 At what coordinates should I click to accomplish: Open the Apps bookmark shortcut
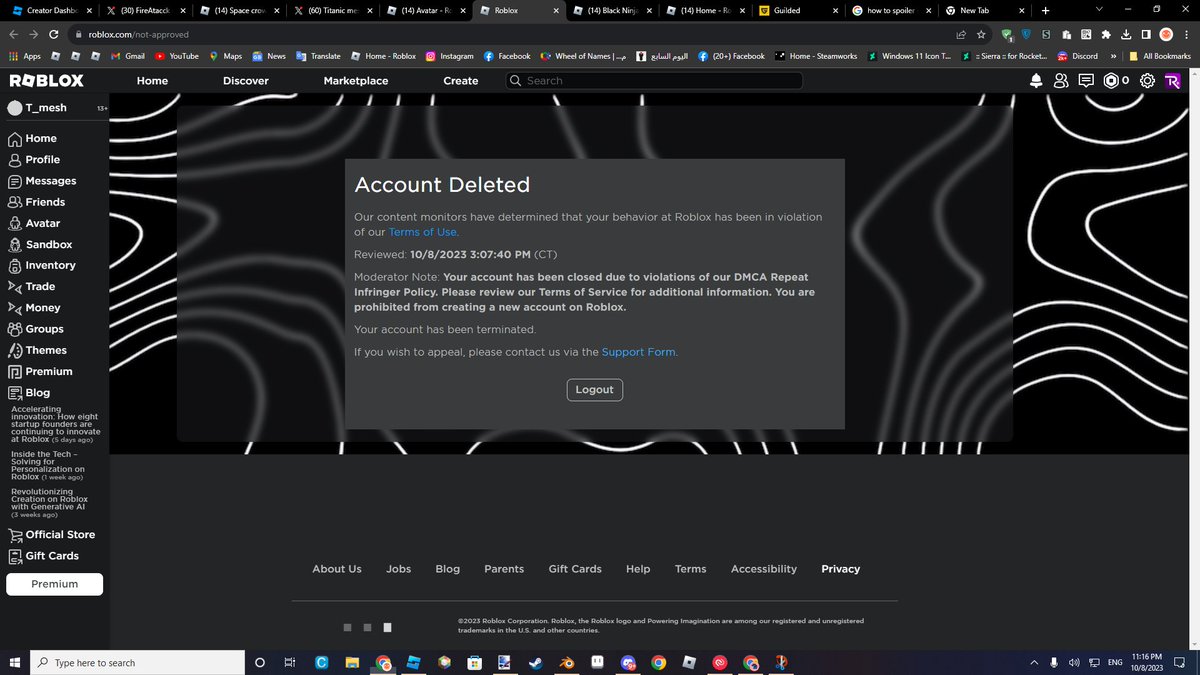(x=25, y=56)
